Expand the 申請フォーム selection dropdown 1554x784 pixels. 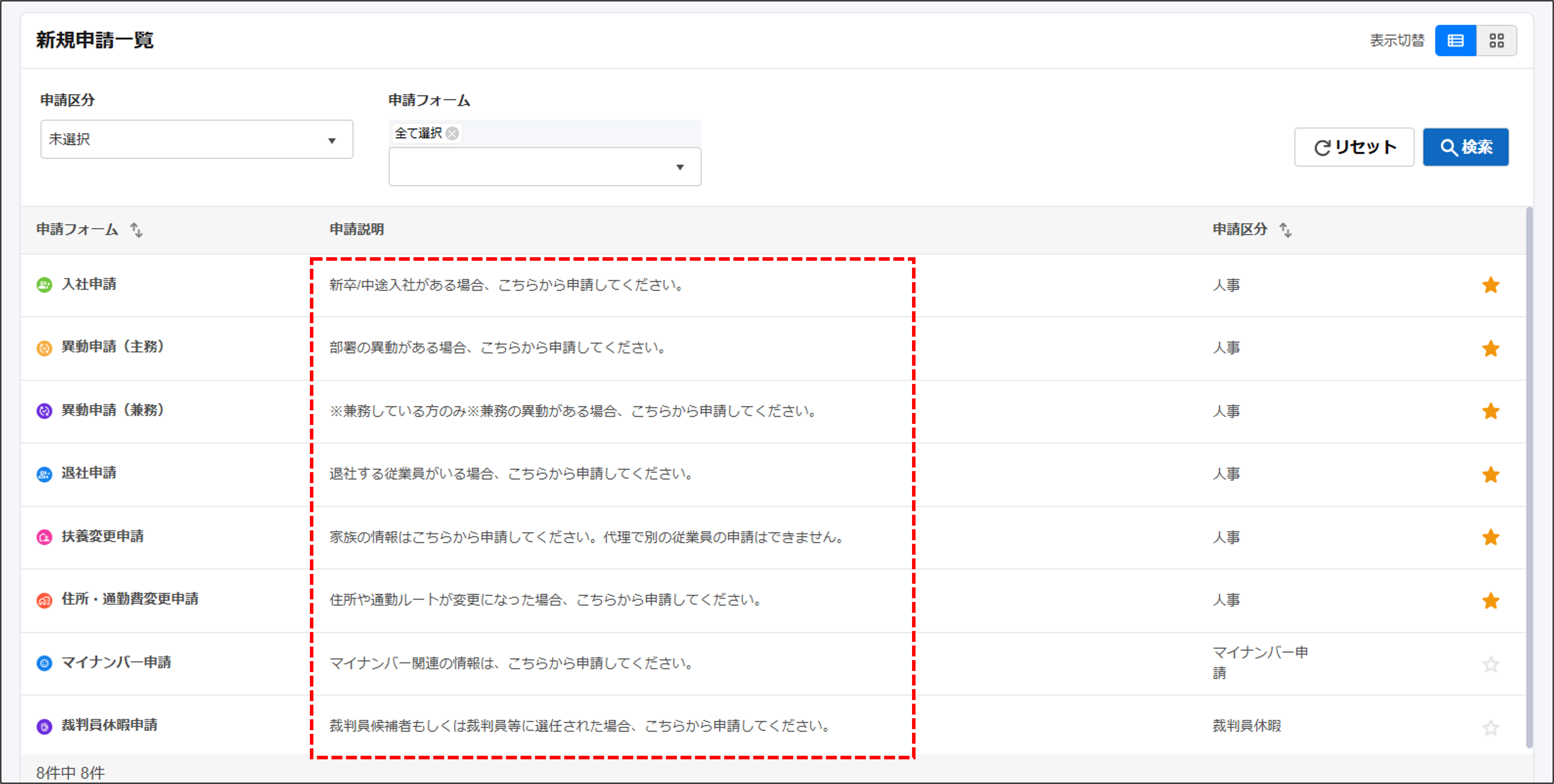point(544,167)
